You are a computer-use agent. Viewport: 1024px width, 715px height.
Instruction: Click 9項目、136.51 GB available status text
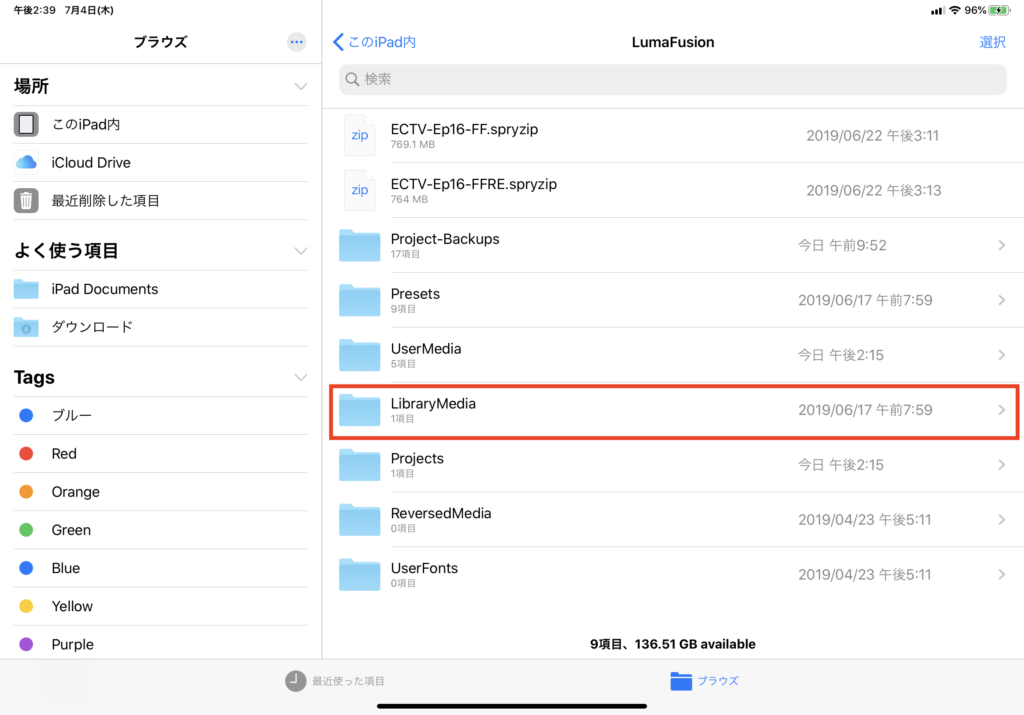coord(673,644)
